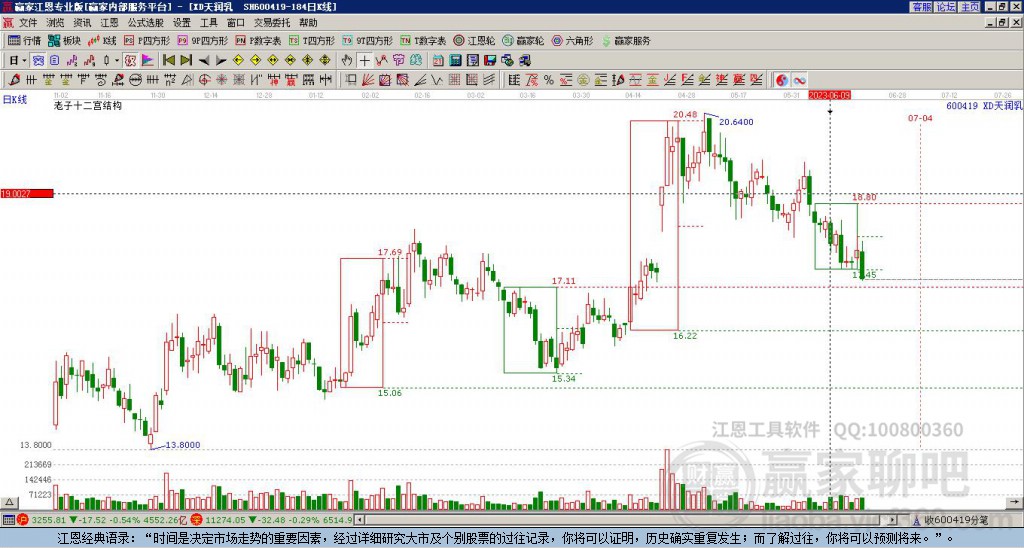1024x548 pixels.
Task: Open 赢家服务 with dollar icon
Action: (626, 40)
